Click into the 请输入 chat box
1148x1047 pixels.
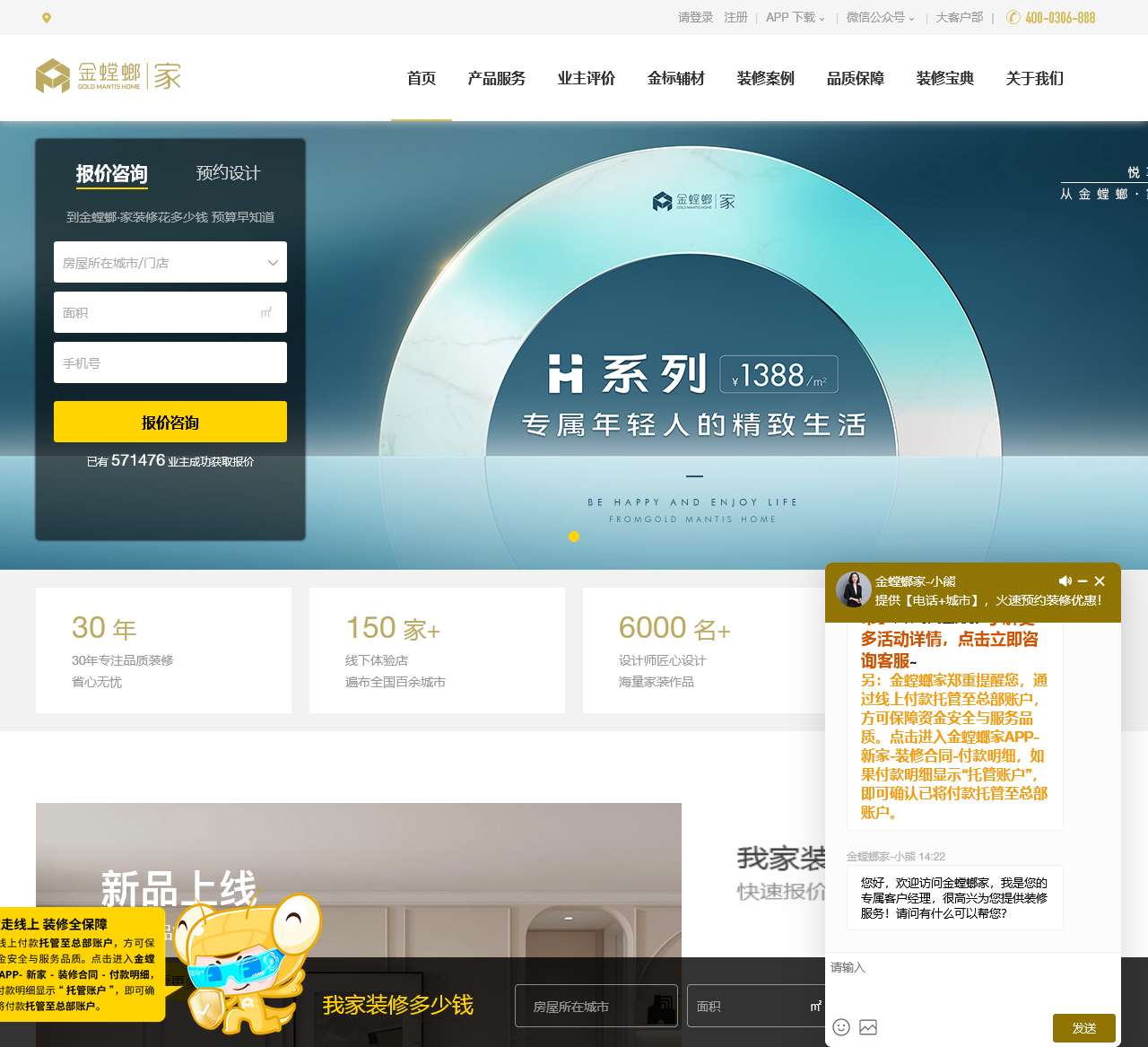973,982
